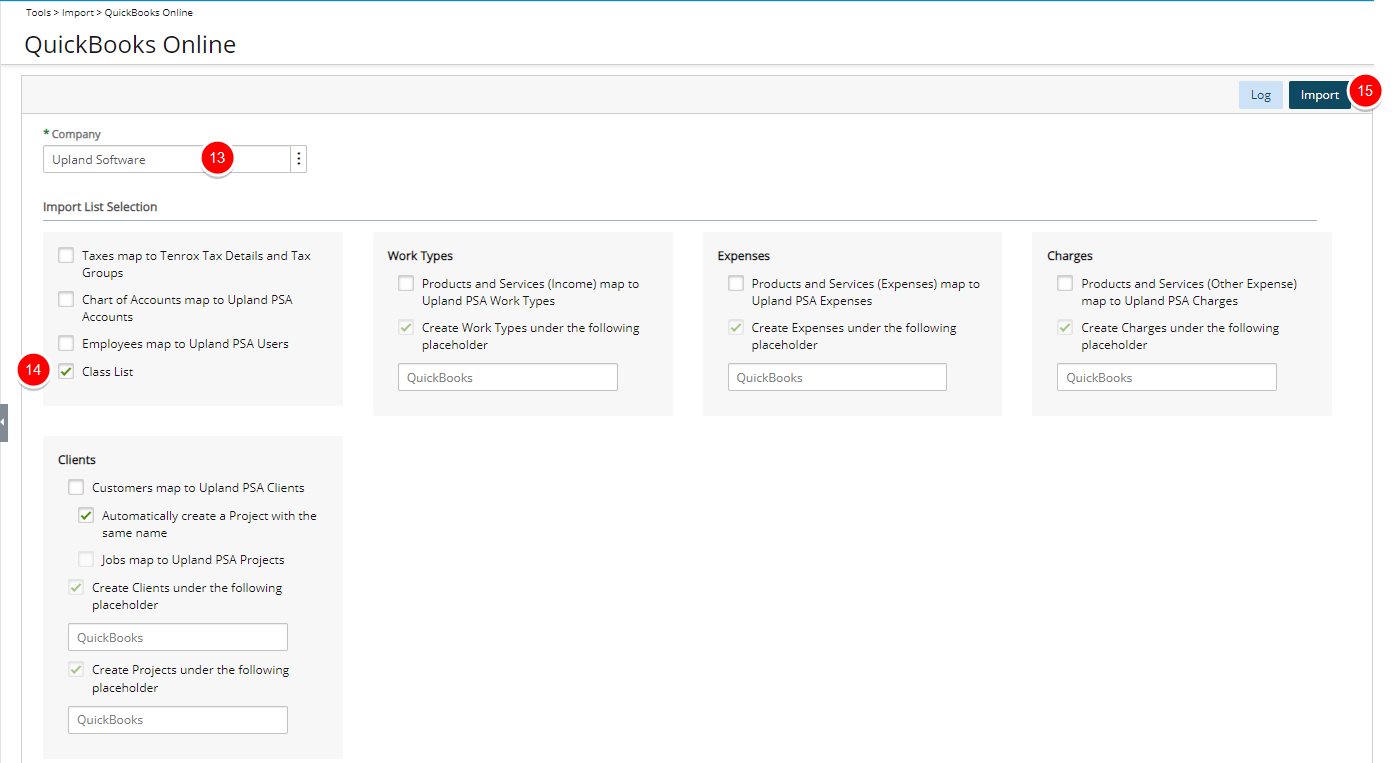Enable Taxes map to Tenrox Tax Details checkbox

pyautogui.click(x=66, y=255)
